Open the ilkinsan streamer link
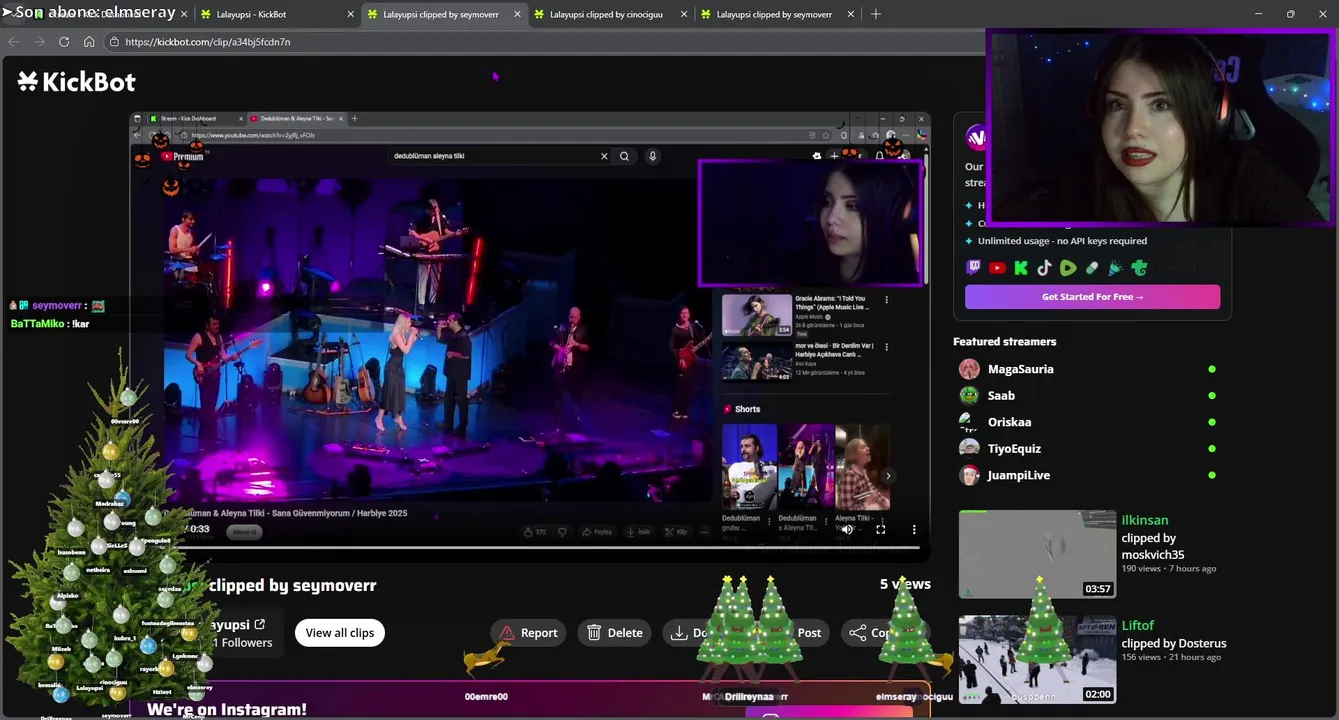1339x720 pixels. click(x=1145, y=520)
